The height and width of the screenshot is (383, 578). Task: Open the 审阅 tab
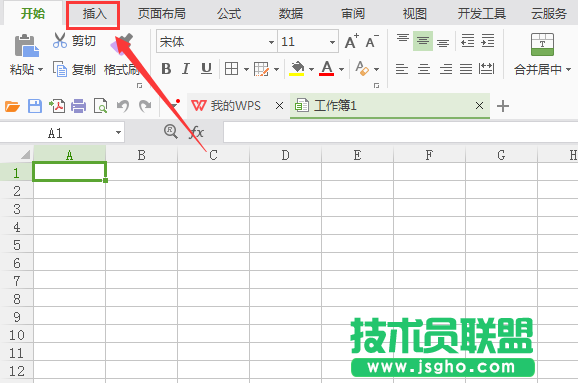pos(353,14)
